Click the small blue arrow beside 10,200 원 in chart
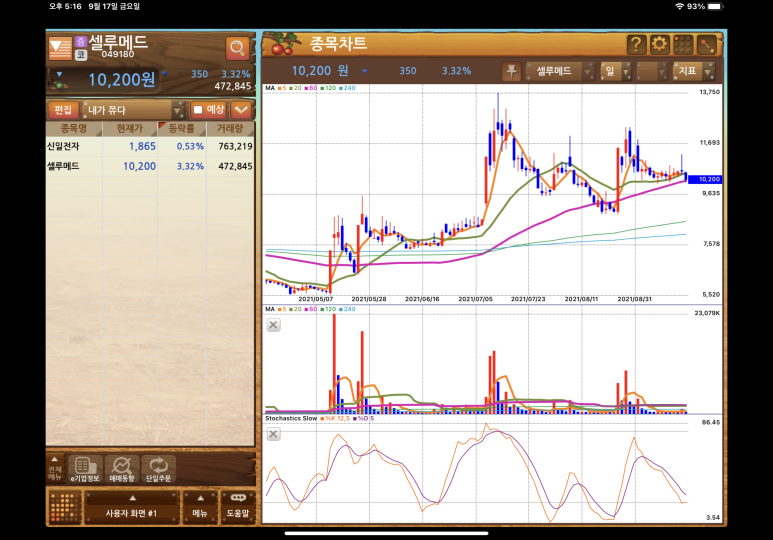The height and width of the screenshot is (540, 773). (x=364, y=71)
